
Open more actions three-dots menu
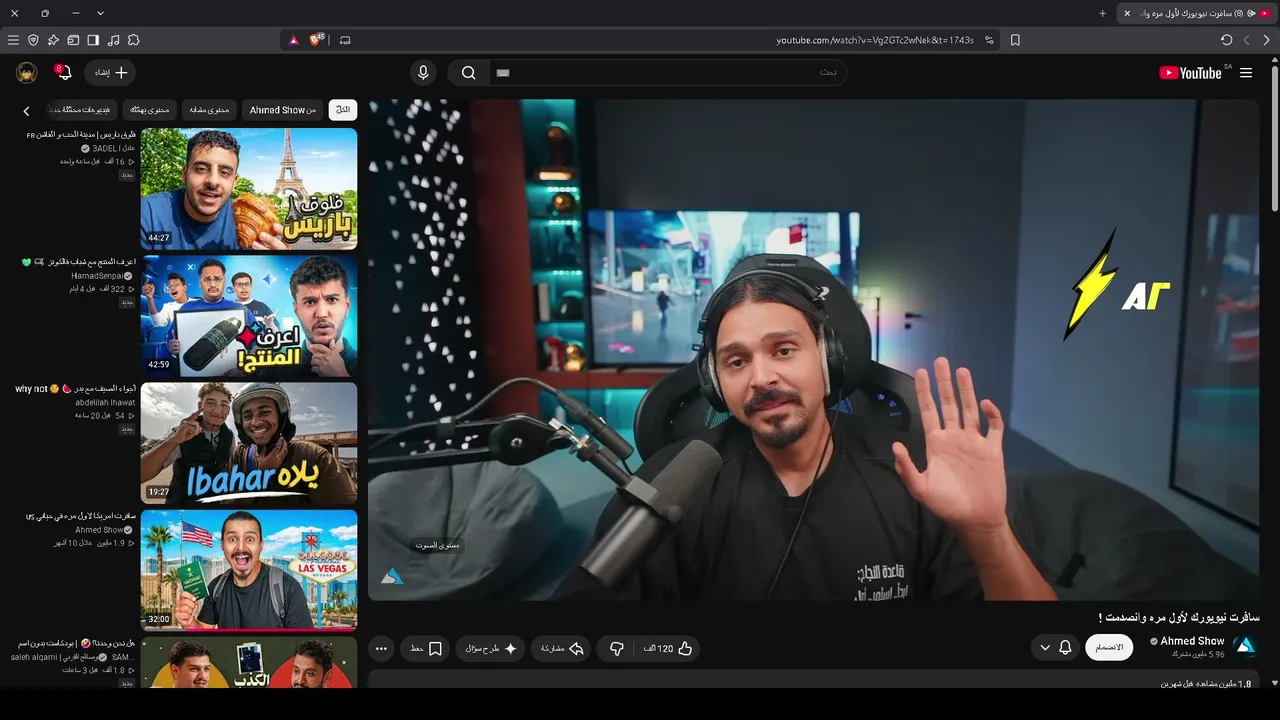pyautogui.click(x=381, y=649)
